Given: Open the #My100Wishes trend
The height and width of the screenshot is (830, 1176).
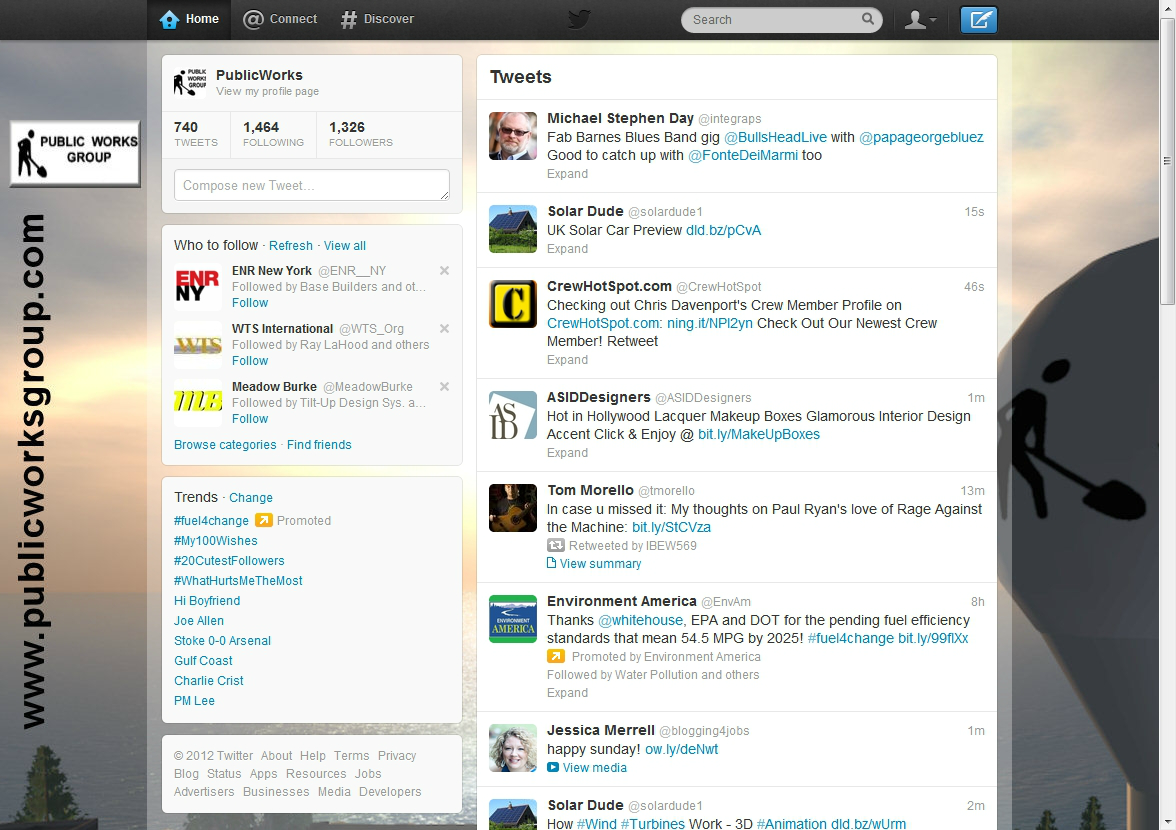Looking at the screenshot, I should point(215,541).
